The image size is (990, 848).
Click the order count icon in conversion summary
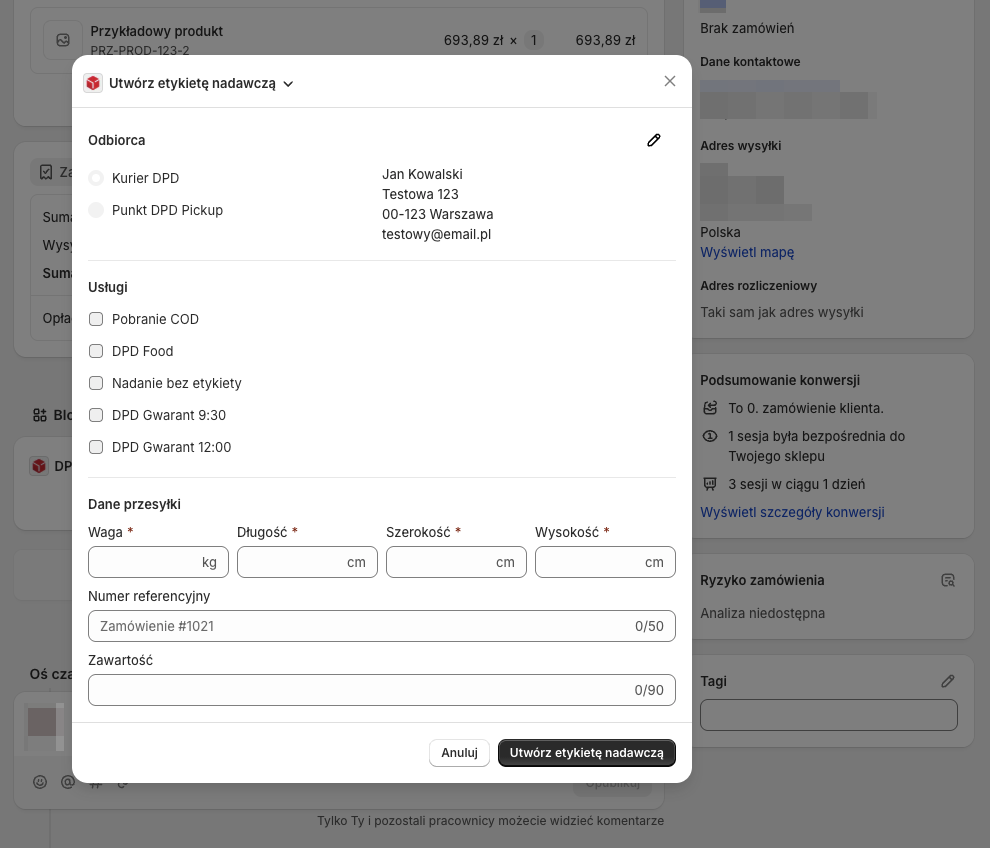pos(710,409)
